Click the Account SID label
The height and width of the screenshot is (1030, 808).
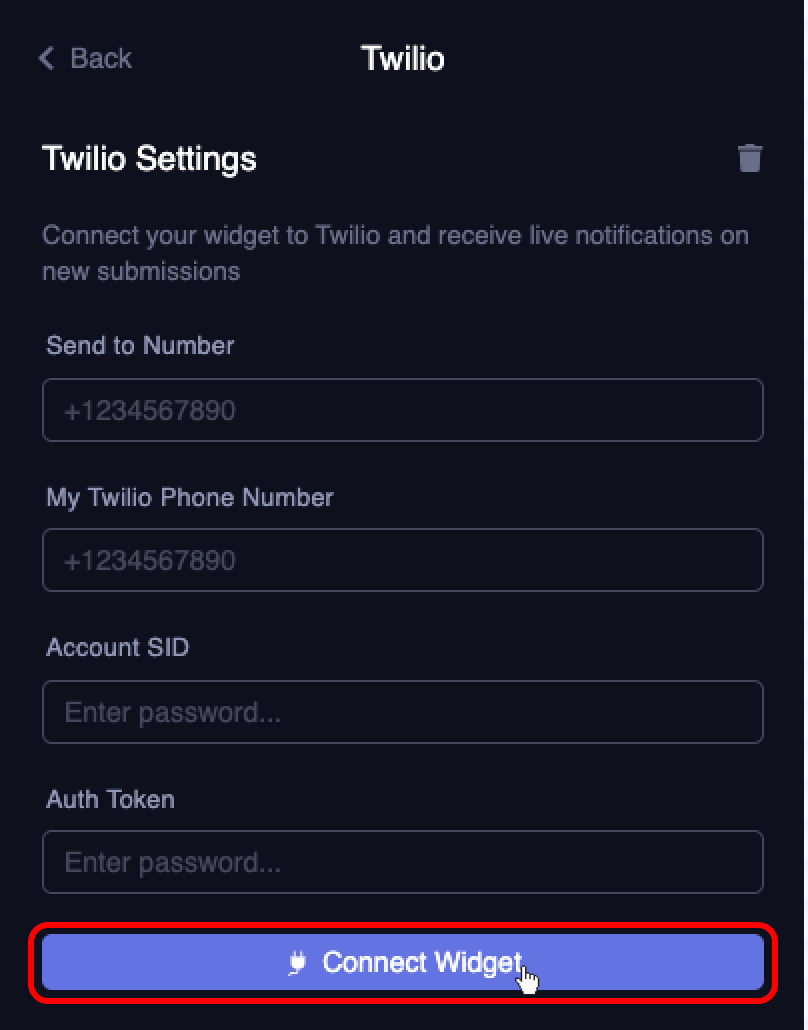pyautogui.click(x=118, y=648)
